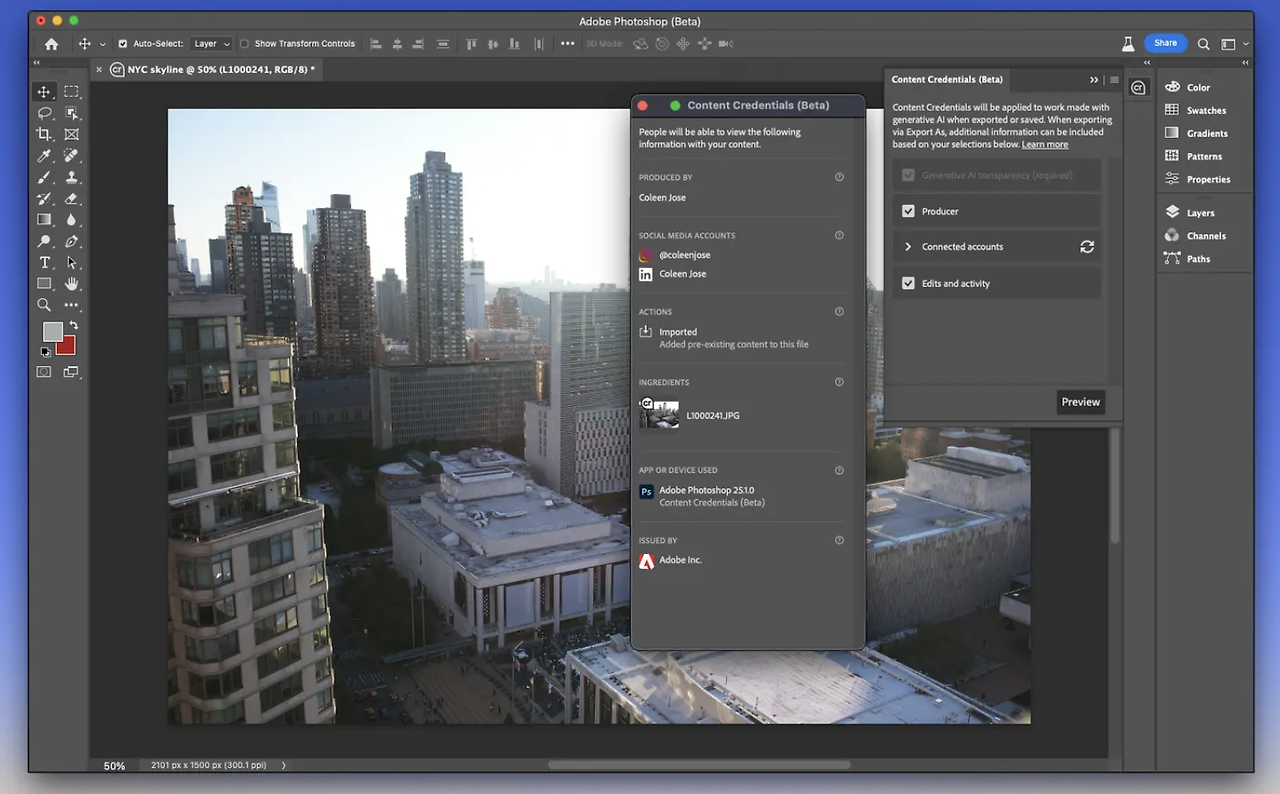The image size is (1280, 794).
Task: Click the red background color swatch
Action: click(68, 346)
